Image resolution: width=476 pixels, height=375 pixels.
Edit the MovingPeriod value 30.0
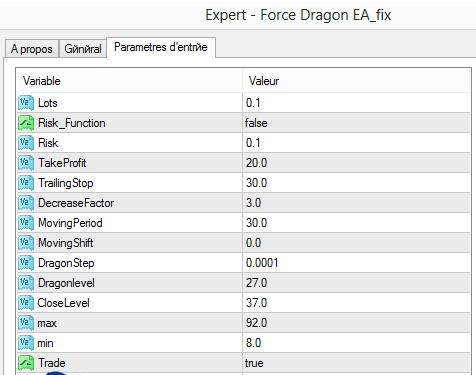[356, 223]
